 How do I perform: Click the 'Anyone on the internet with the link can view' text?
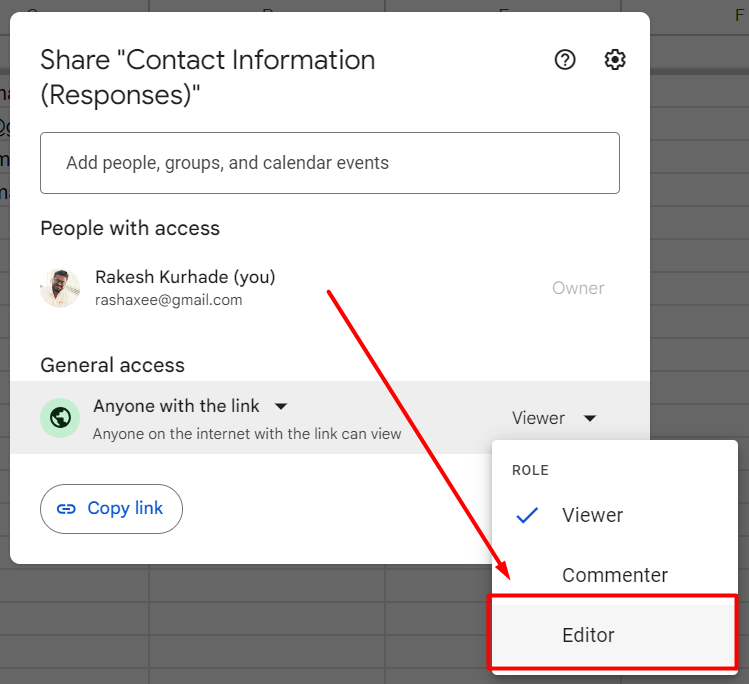pyautogui.click(x=247, y=434)
